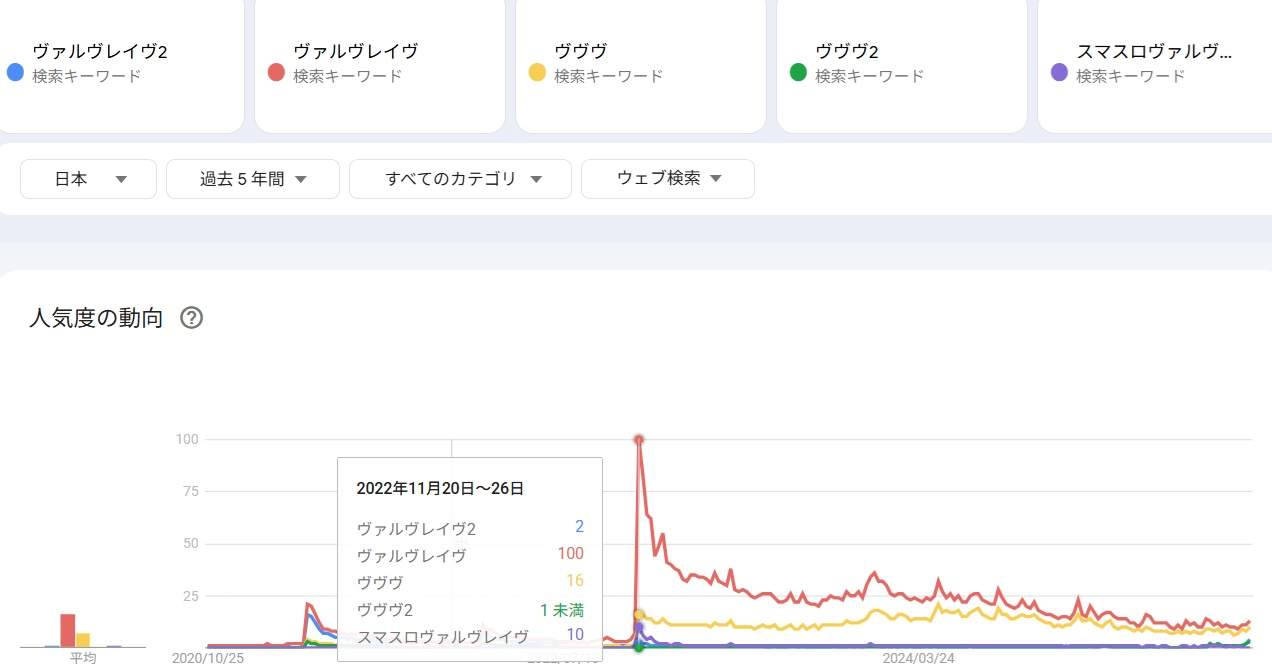Image resolution: width=1272 pixels, height=672 pixels.
Task: Click the green dot for ヴヴヴ2
Action: coord(798,72)
